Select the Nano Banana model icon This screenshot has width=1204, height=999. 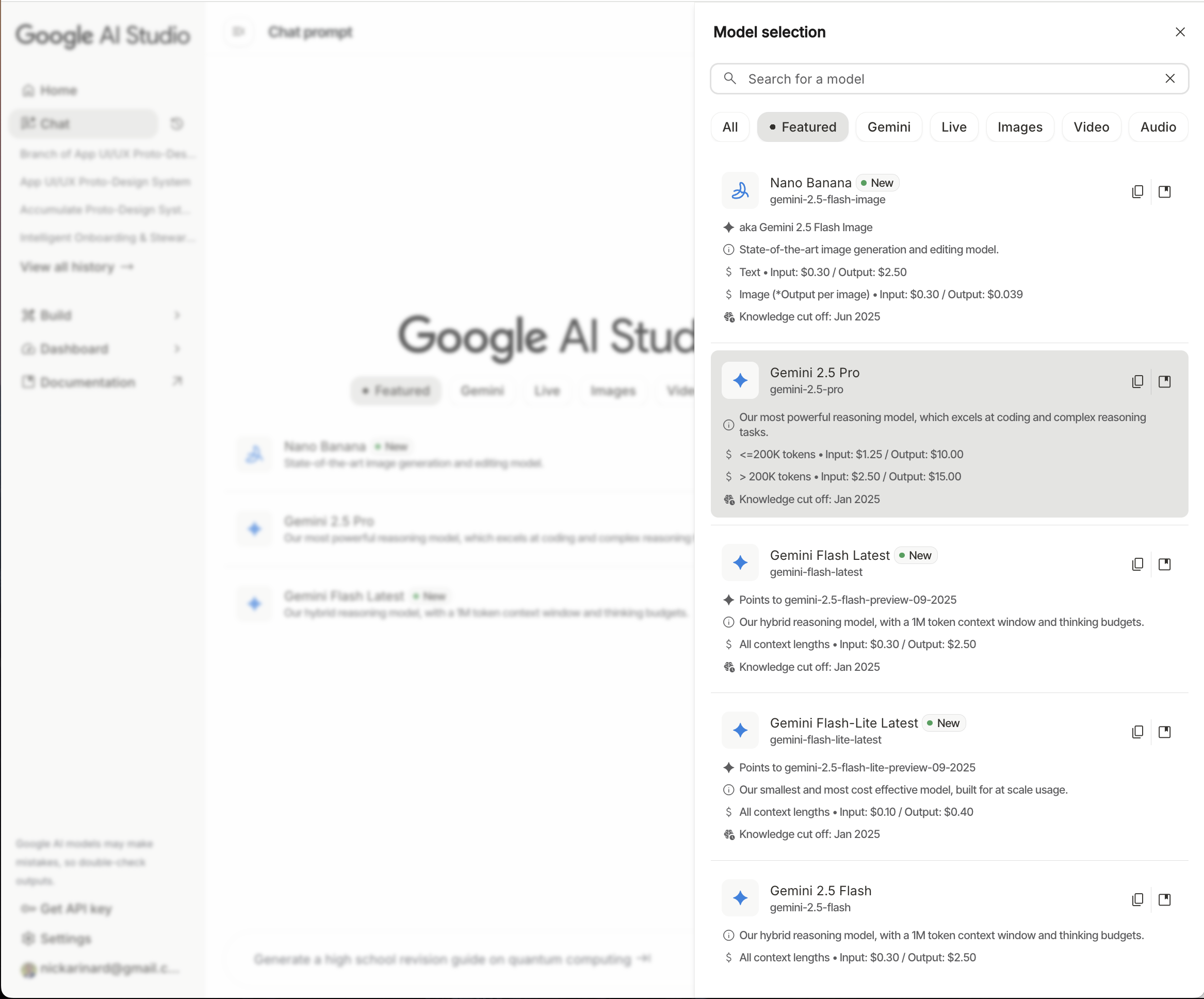point(740,191)
